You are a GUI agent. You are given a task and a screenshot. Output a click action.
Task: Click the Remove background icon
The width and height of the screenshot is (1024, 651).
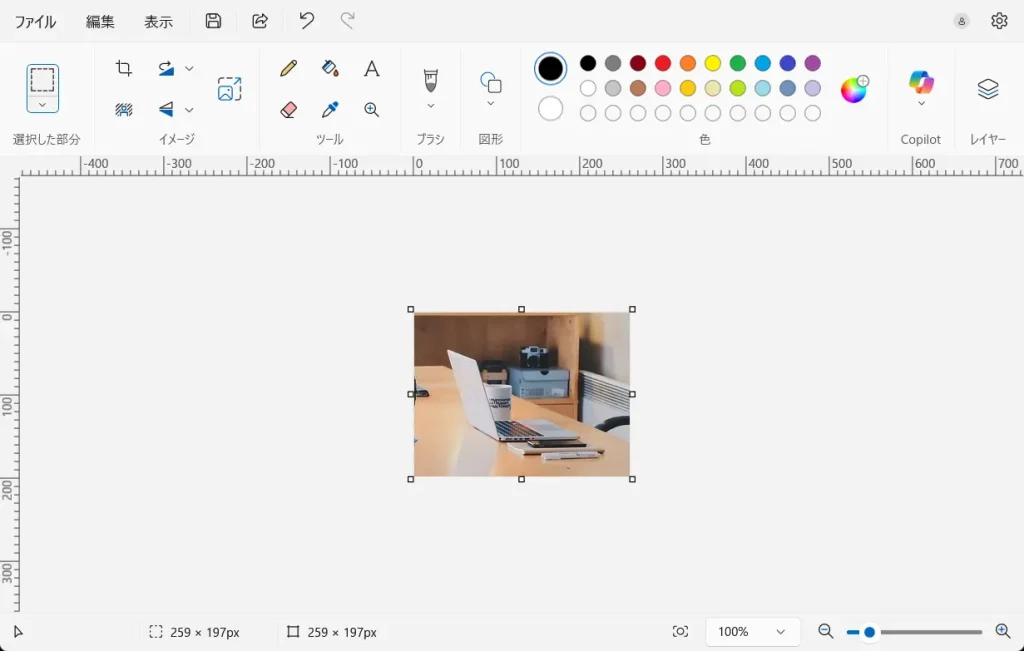click(x=123, y=110)
